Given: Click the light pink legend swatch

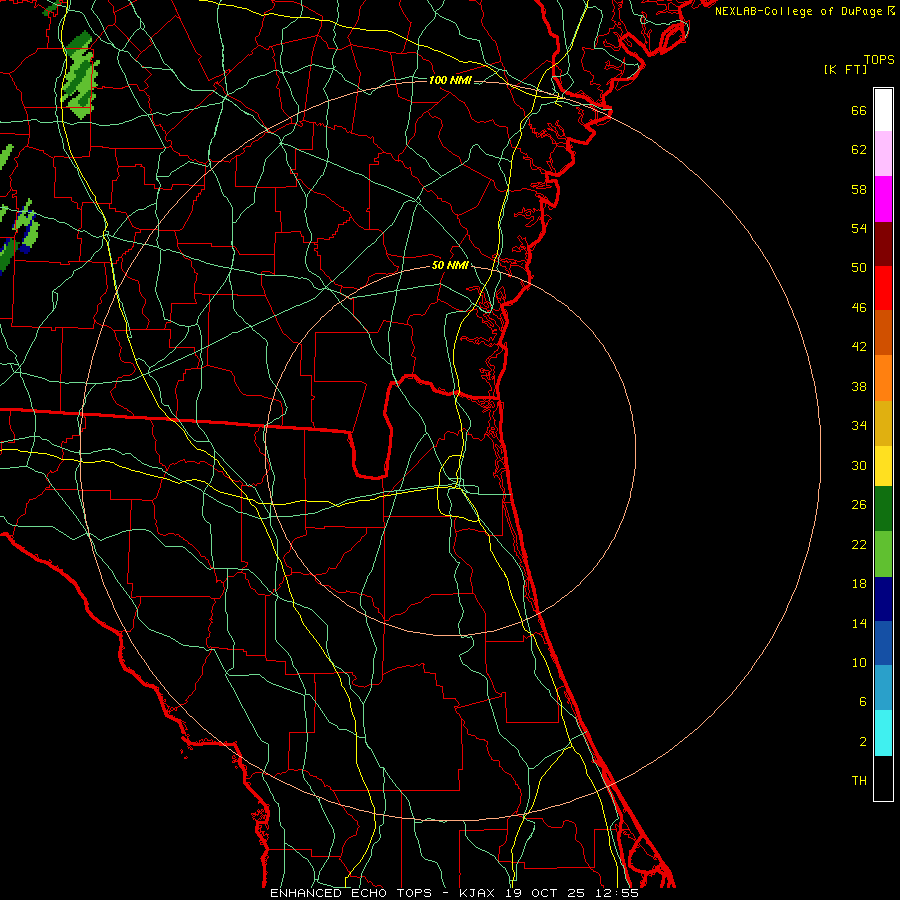Looking at the screenshot, I should pyautogui.click(x=883, y=154).
